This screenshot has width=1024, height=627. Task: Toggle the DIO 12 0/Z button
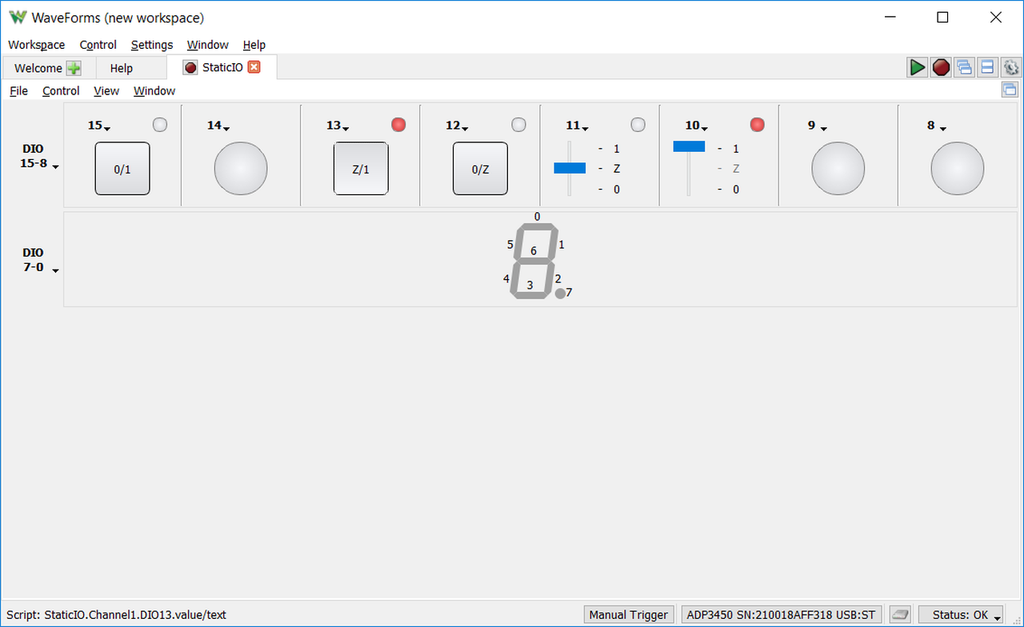pos(480,169)
